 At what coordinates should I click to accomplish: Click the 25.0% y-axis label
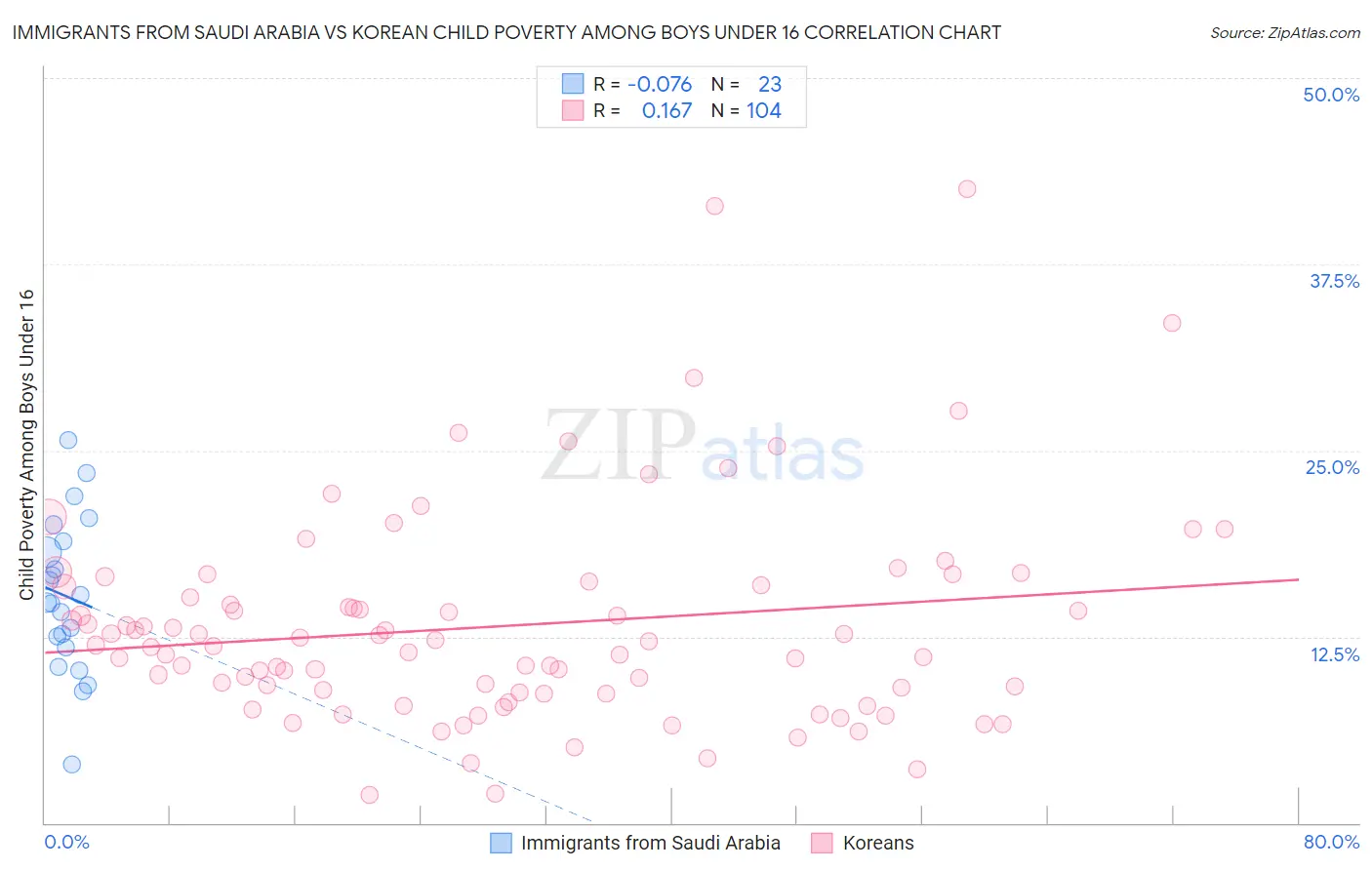(1332, 467)
